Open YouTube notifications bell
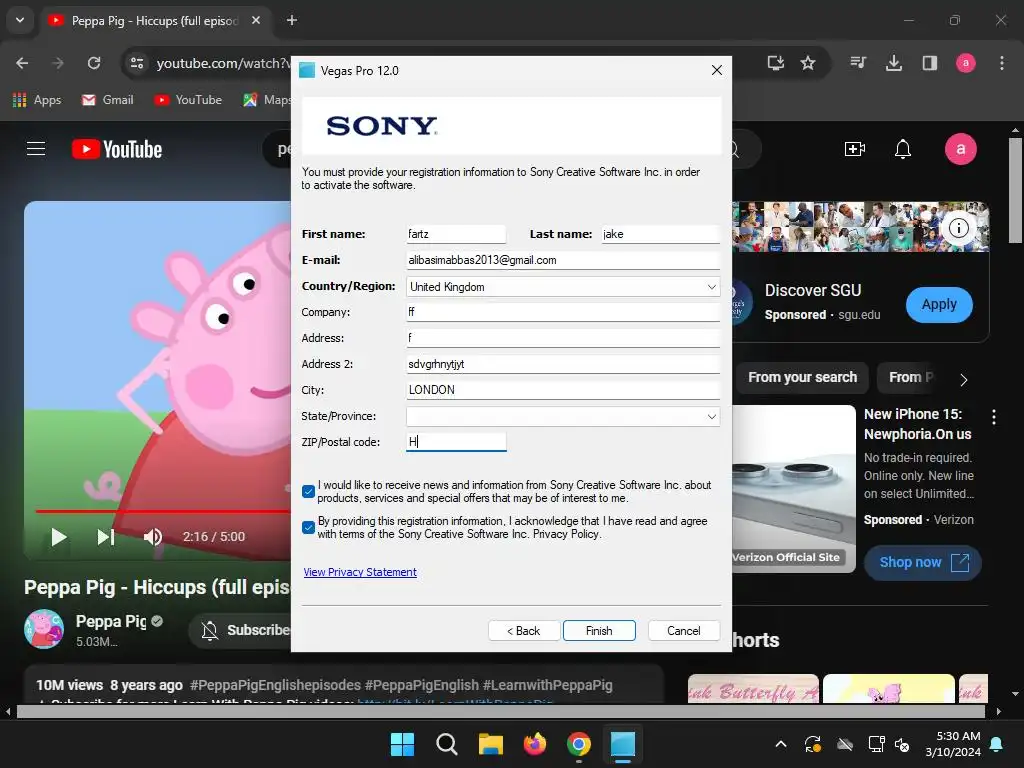Screen dimensions: 1024x768 [x=903, y=149]
